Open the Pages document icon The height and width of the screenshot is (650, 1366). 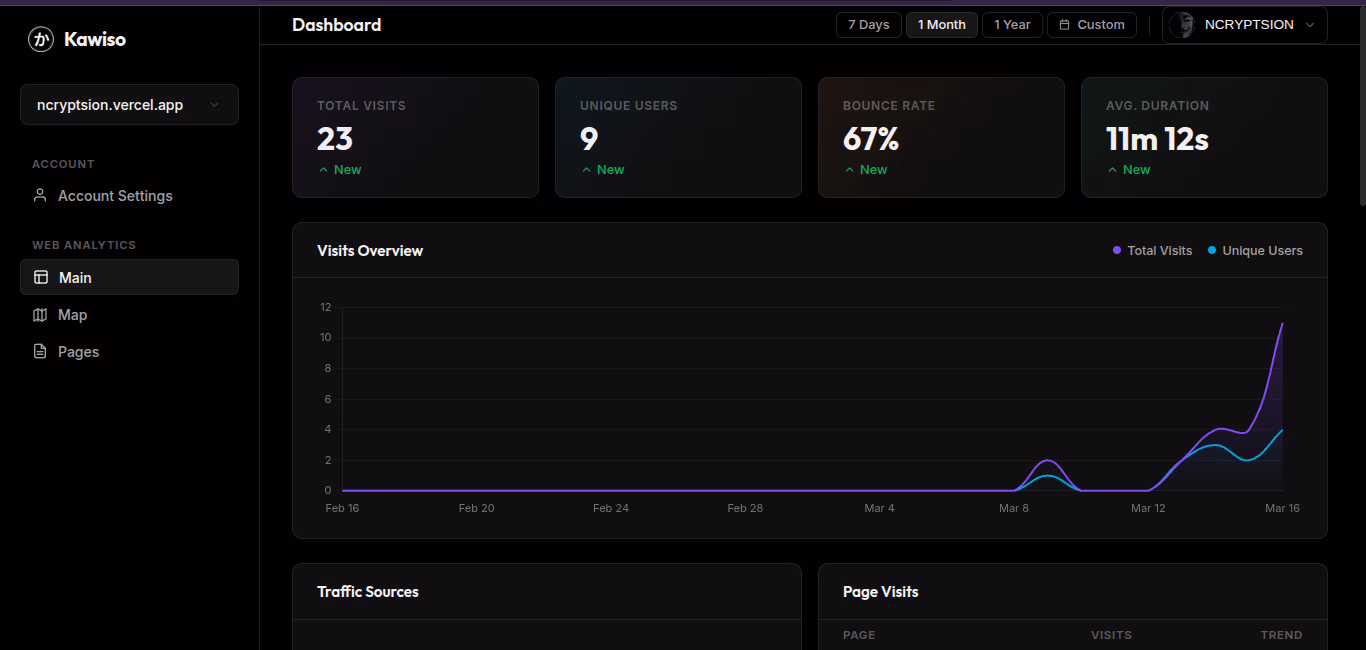(40, 352)
